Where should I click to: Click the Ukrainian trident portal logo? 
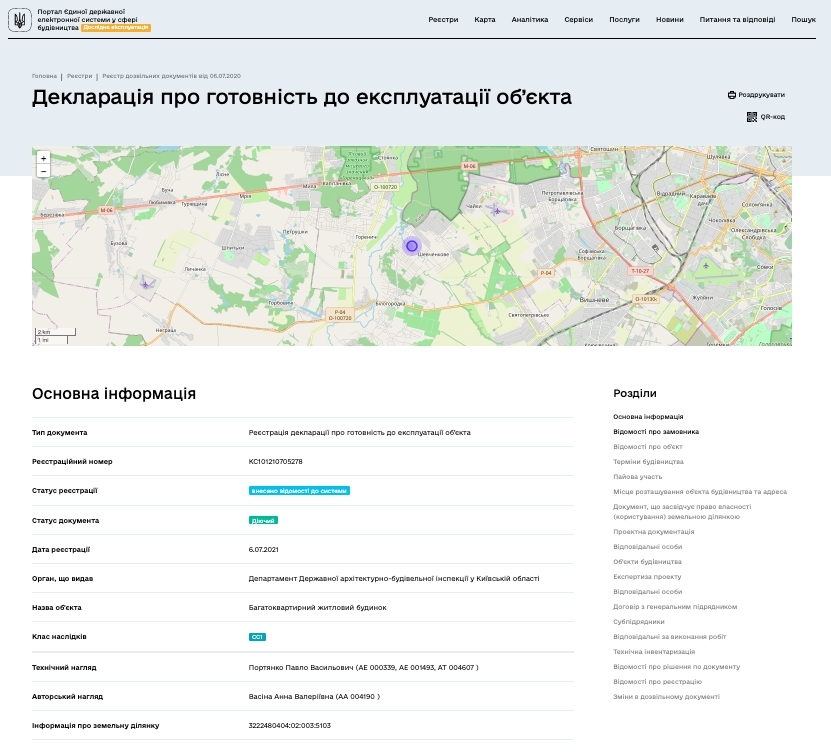pos(20,20)
